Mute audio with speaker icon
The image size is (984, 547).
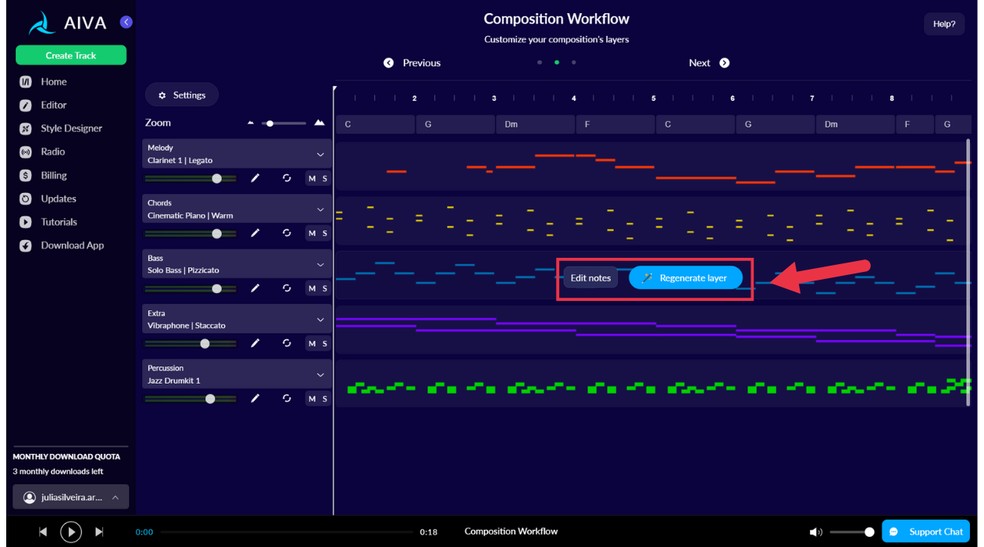click(x=815, y=532)
